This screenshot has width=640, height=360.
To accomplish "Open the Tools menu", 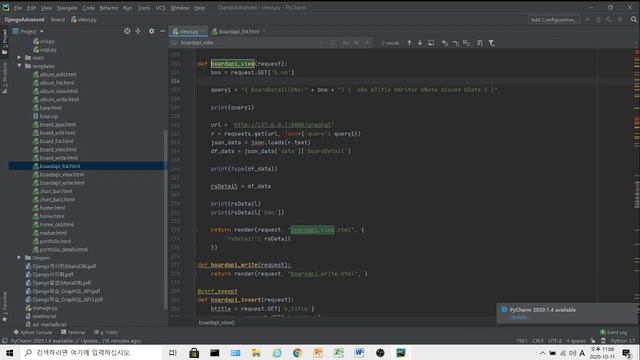I will pyautogui.click(x=144, y=8).
